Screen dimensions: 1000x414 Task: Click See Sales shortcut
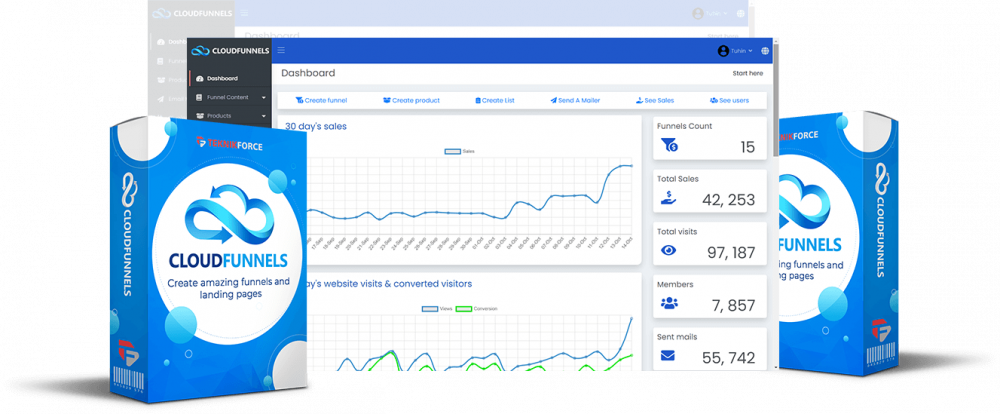click(655, 100)
